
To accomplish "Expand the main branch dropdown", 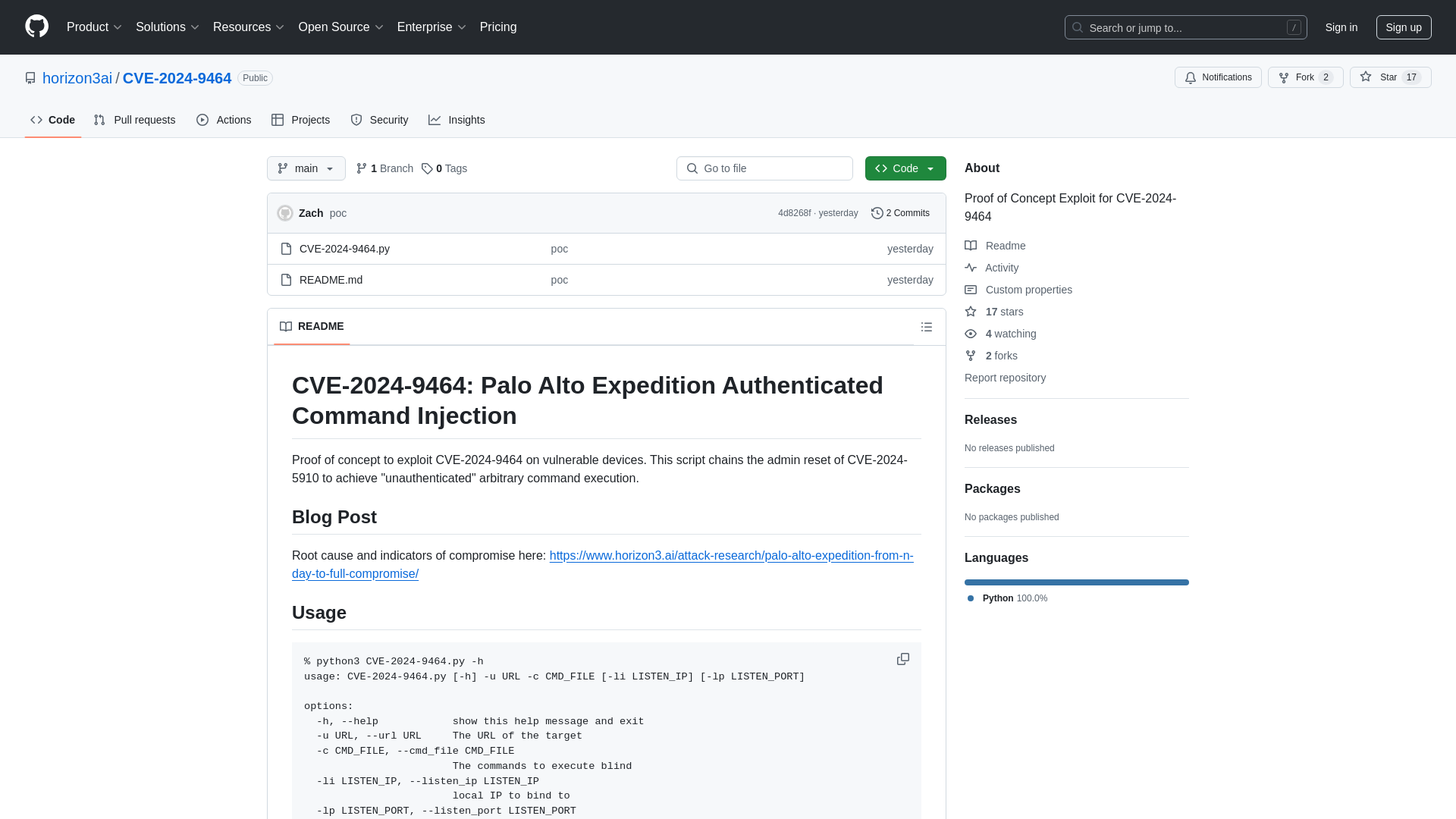I will [306, 168].
